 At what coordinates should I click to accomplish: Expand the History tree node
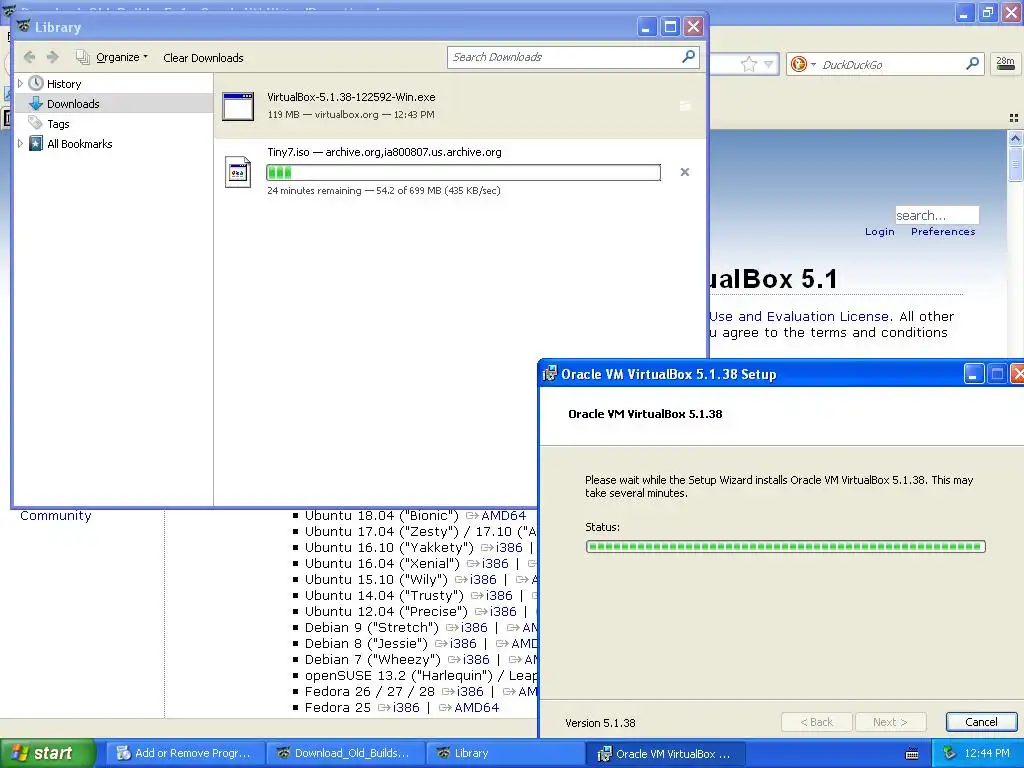pos(20,84)
